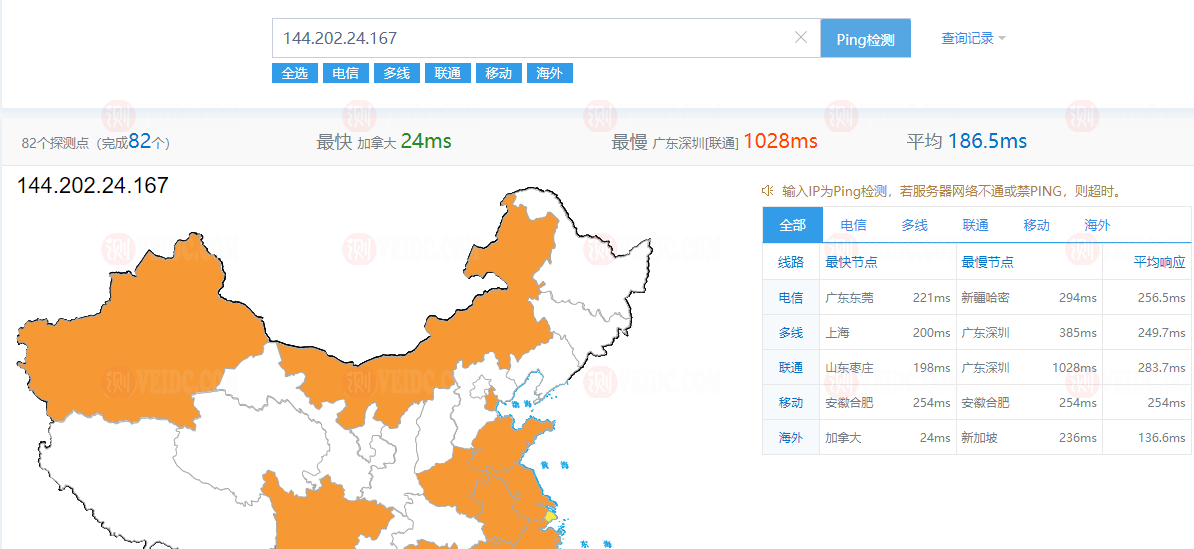Click the Ping检测 button

865,38
